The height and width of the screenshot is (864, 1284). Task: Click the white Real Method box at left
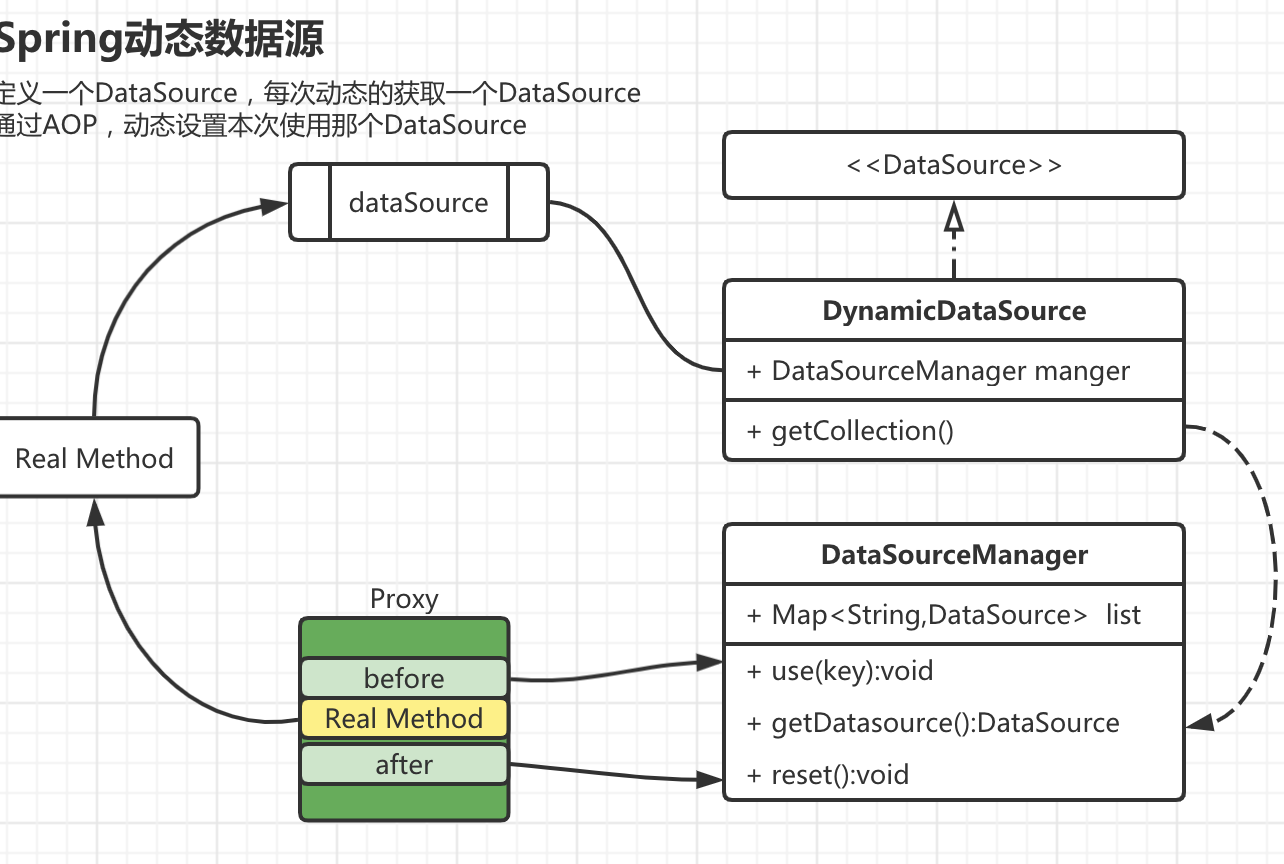click(95, 459)
